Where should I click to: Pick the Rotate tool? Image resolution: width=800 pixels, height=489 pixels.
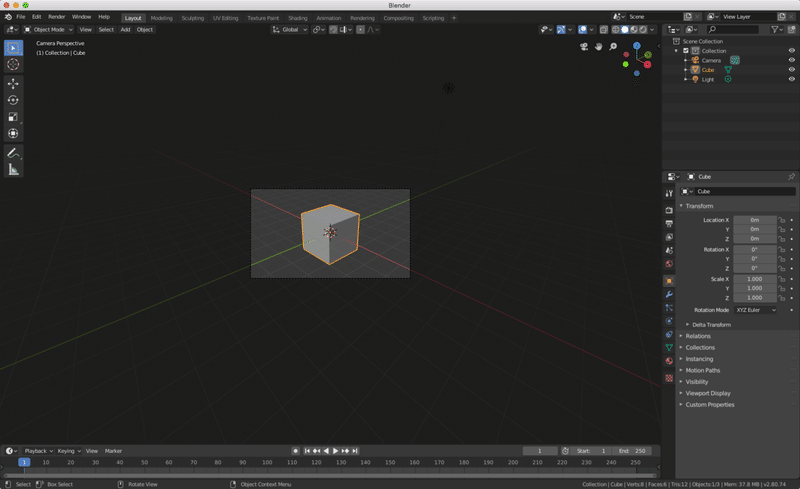tap(13, 100)
